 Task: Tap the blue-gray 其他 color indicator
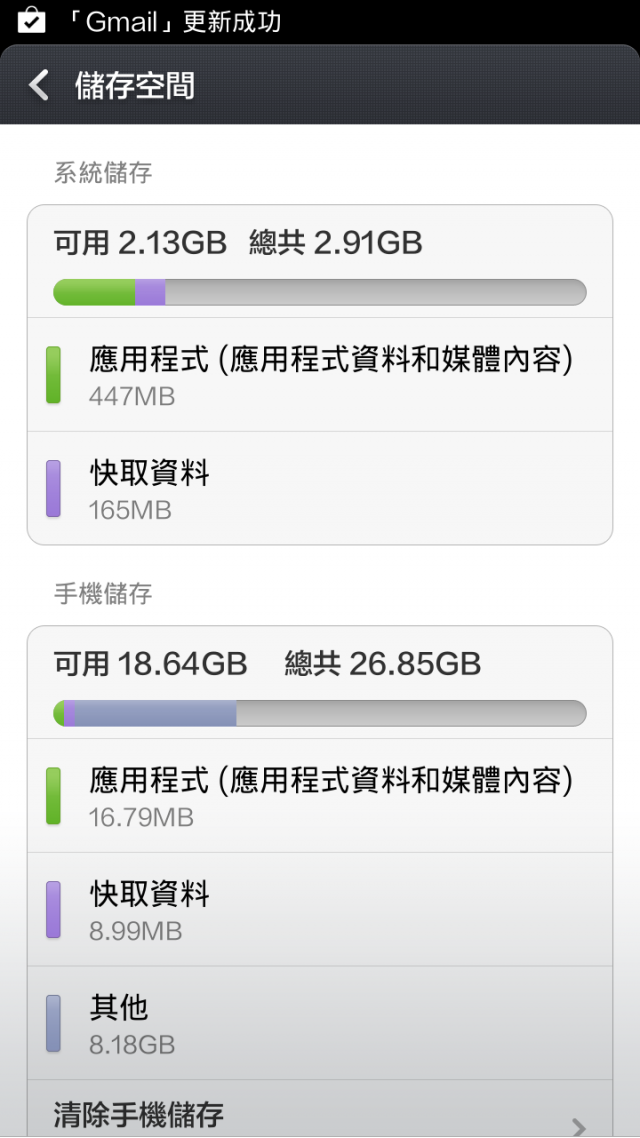[53, 1024]
